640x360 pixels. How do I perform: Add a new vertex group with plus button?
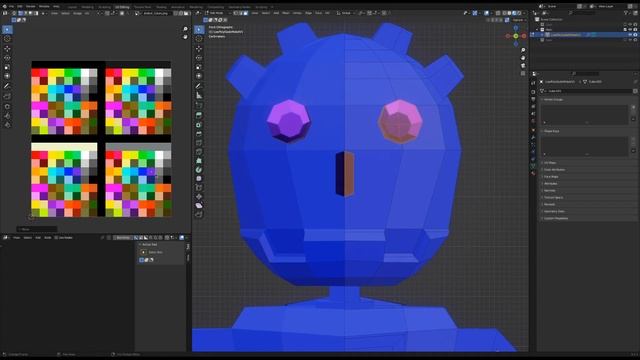633,107
